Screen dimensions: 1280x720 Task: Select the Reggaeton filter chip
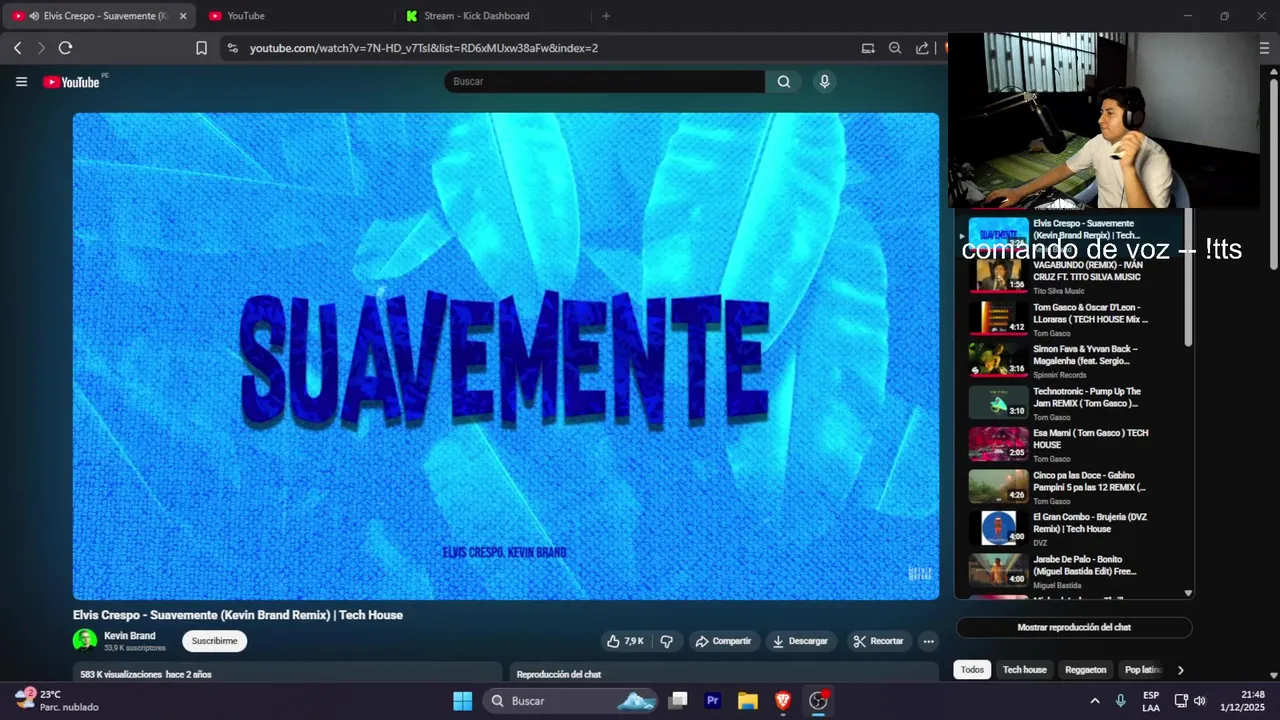(x=1086, y=670)
